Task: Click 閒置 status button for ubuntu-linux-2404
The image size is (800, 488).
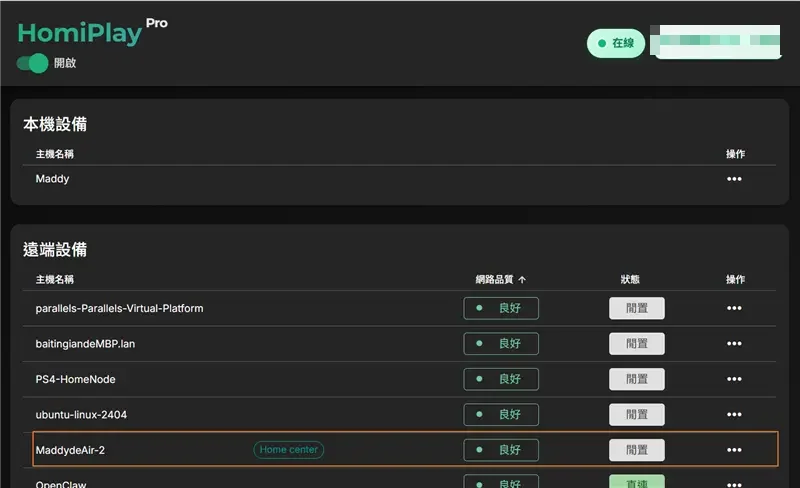Action: point(637,414)
